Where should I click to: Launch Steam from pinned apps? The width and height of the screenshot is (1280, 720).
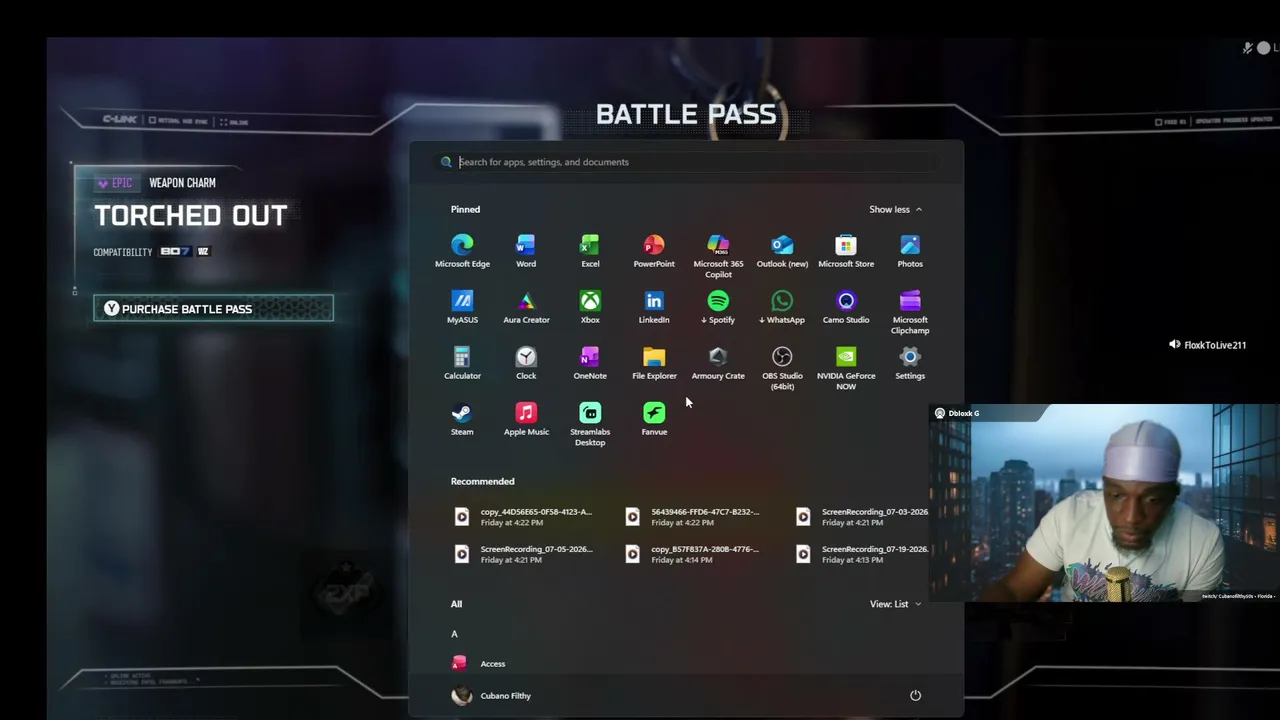tap(462, 419)
